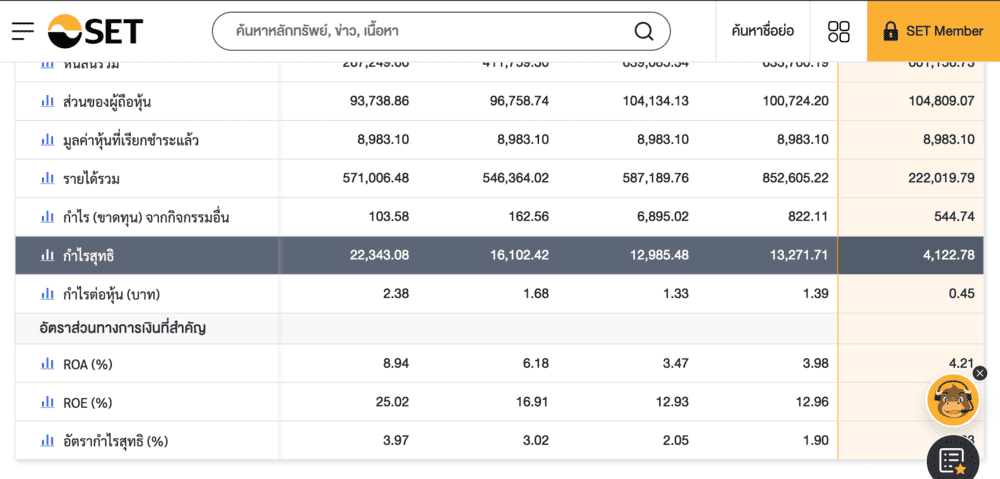The width and height of the screenshot is (1000, 479).
Task: Click chart icon next to ROA (%)
Action: pyautogui.click(x=47, y=364)
